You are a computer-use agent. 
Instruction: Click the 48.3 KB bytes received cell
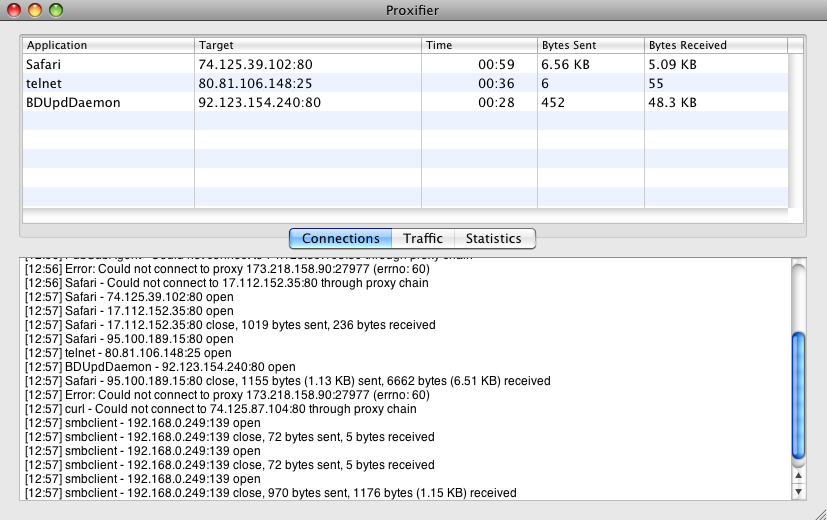point(672,102)
